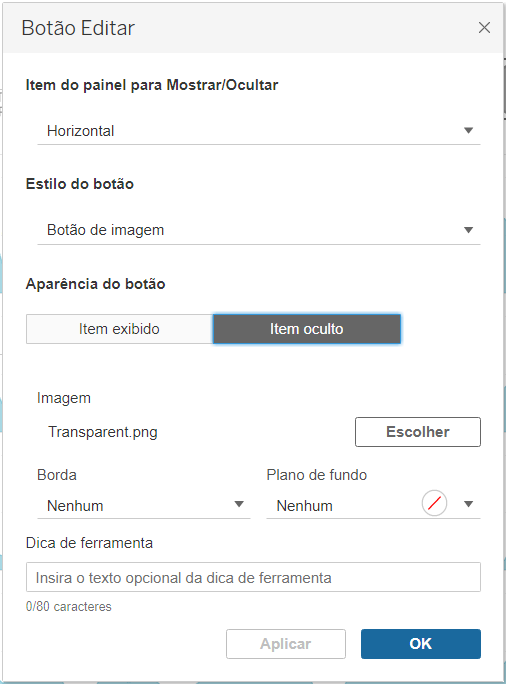The height and width of the screenshot is (684, 506).
Task: Close the Botão Editar dialog
Action: [484, 28]
